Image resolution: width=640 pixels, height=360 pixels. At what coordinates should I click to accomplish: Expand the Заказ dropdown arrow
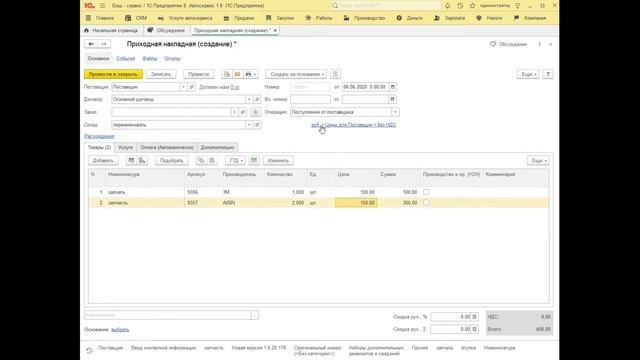pyautogui.click(x=234, y=112)
